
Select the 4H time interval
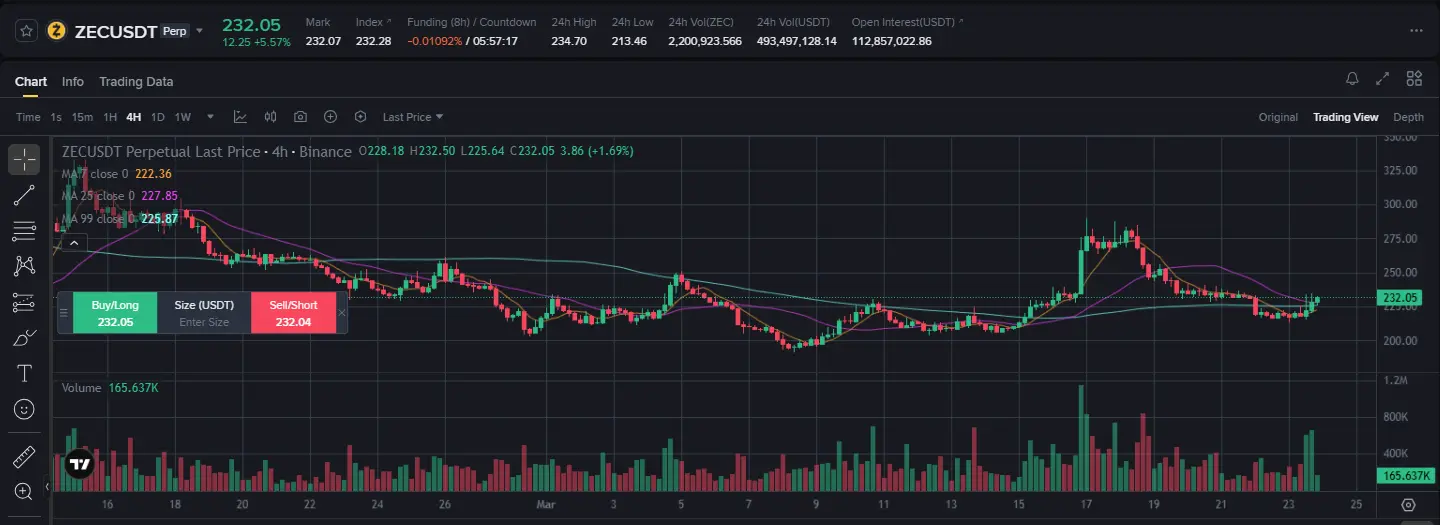point(133,117)
